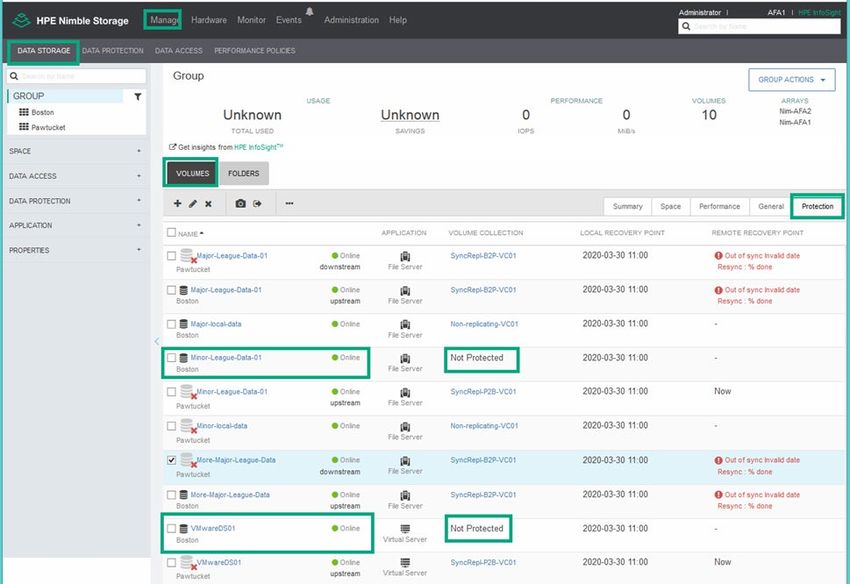Click the red warning icon in Major-League-Data-01 Pawtucket row
This screenshot has width=850, height=584.
tap(718, 255)
